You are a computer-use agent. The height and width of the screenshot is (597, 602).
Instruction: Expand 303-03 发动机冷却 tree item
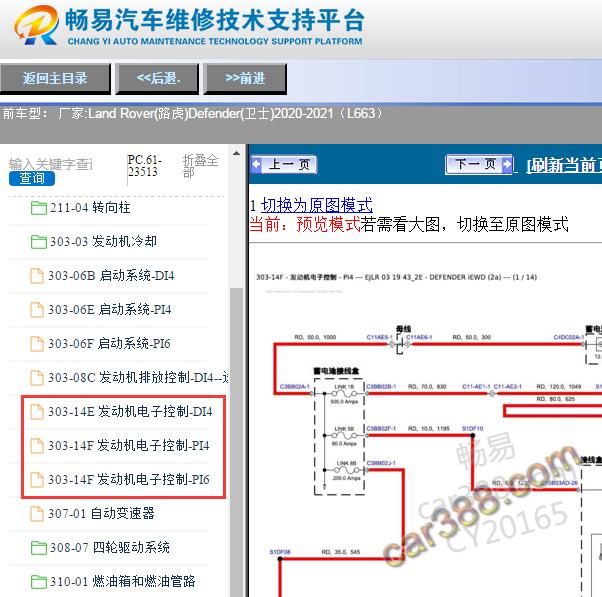tap(103, 241)
